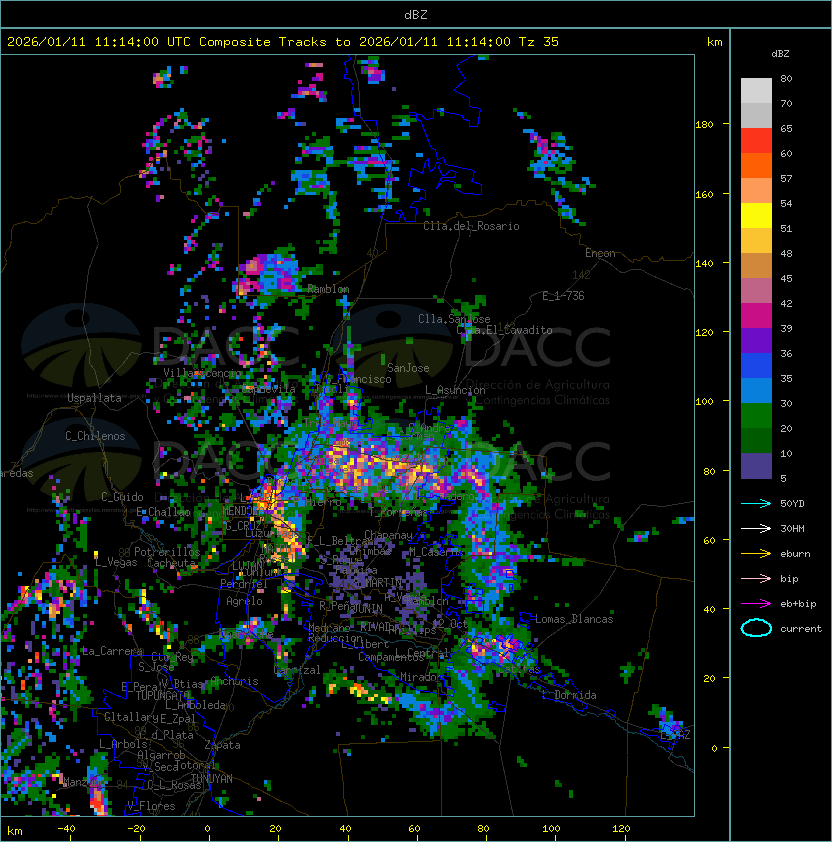This screenshot has width=832, height=842.
Task: Click the Clla.El_Cavadito place label
Action: tap(504, 330)
